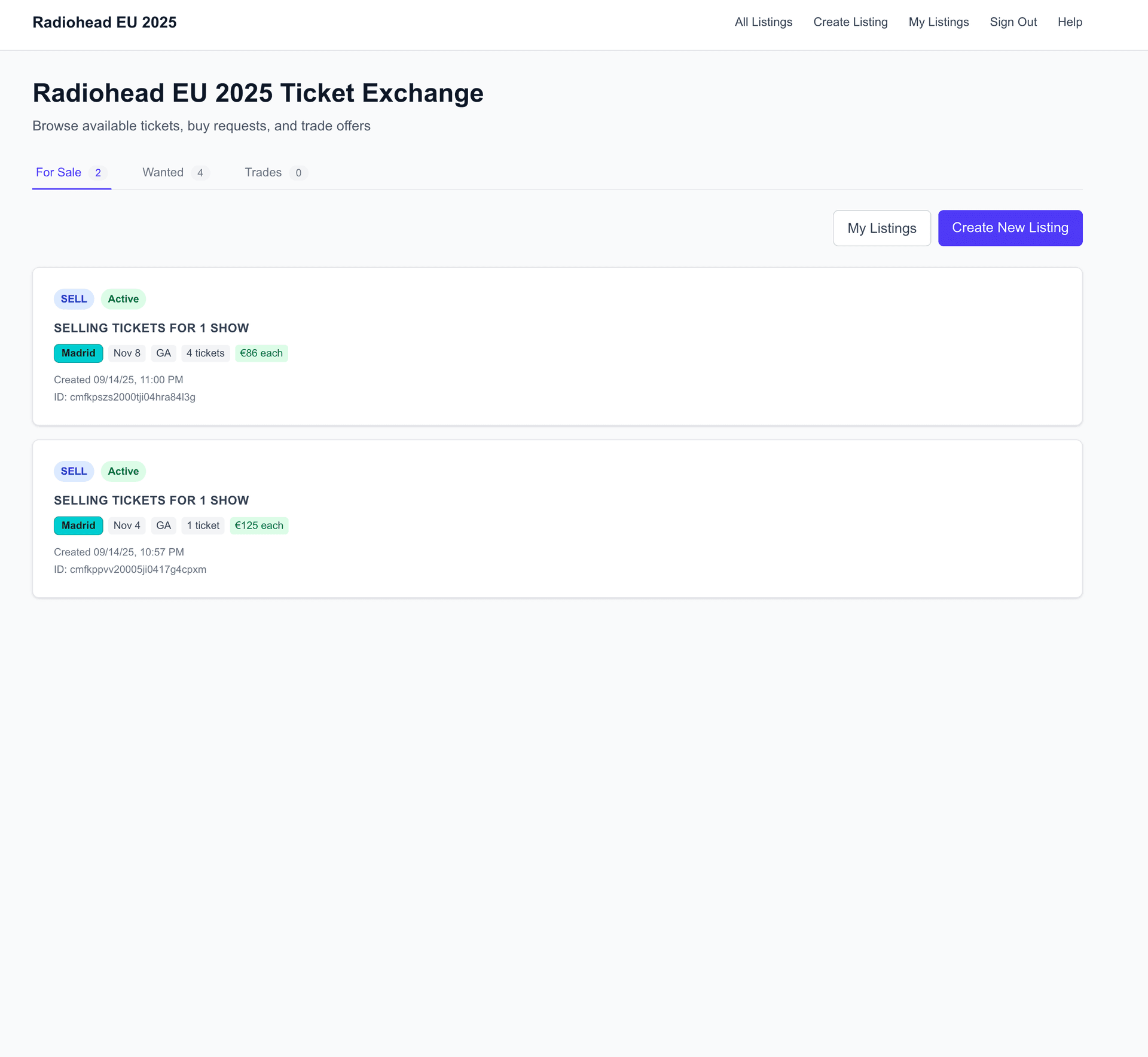Click ID cmfkpszs2000tji04hra84l3g text

click(x=124, y=397)
